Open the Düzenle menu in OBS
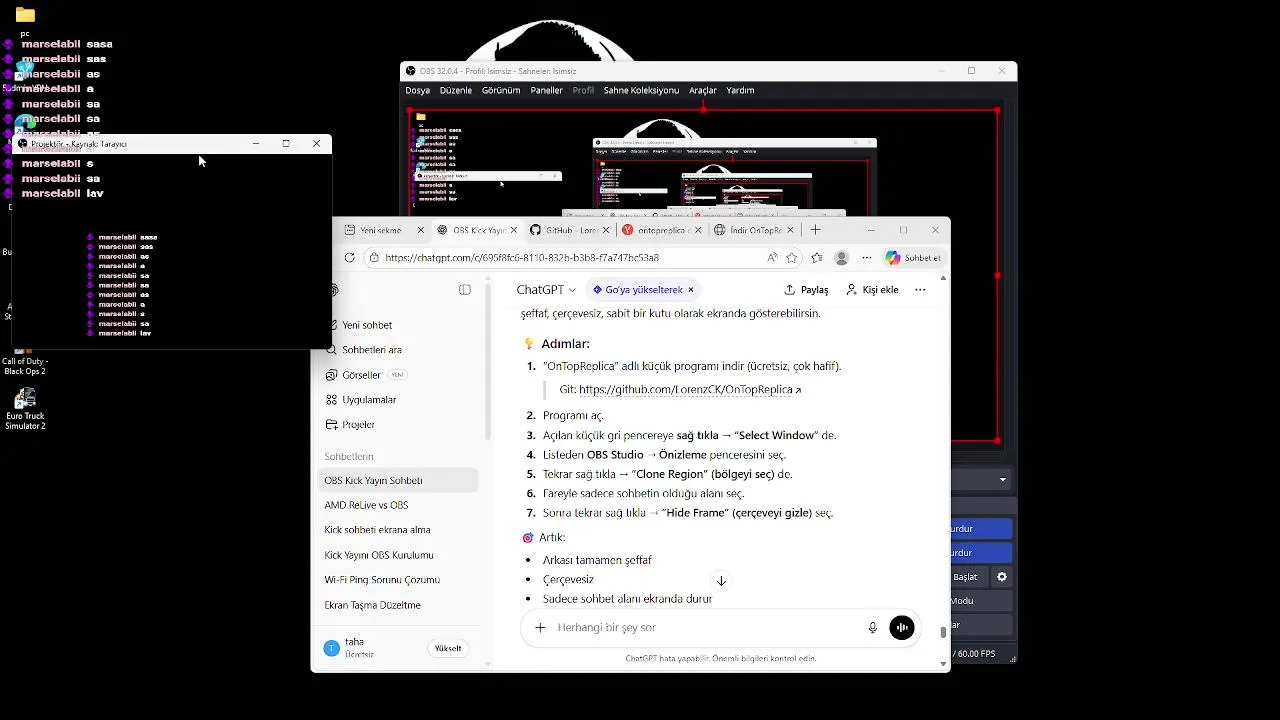Image resolution: width=1280 pixels, height=720 pixels. pos(456,90)
